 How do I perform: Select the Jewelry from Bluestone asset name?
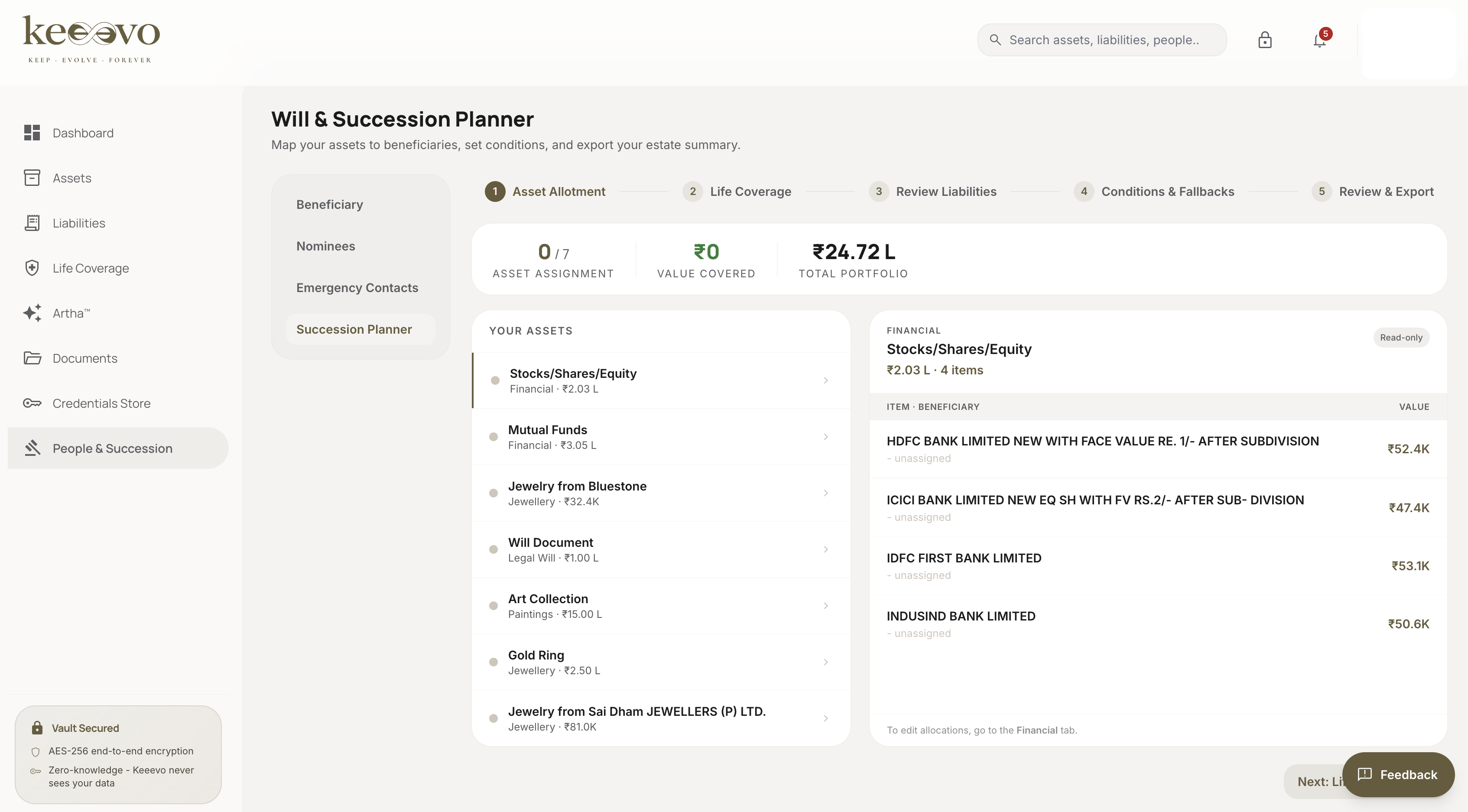click(577, 486)
